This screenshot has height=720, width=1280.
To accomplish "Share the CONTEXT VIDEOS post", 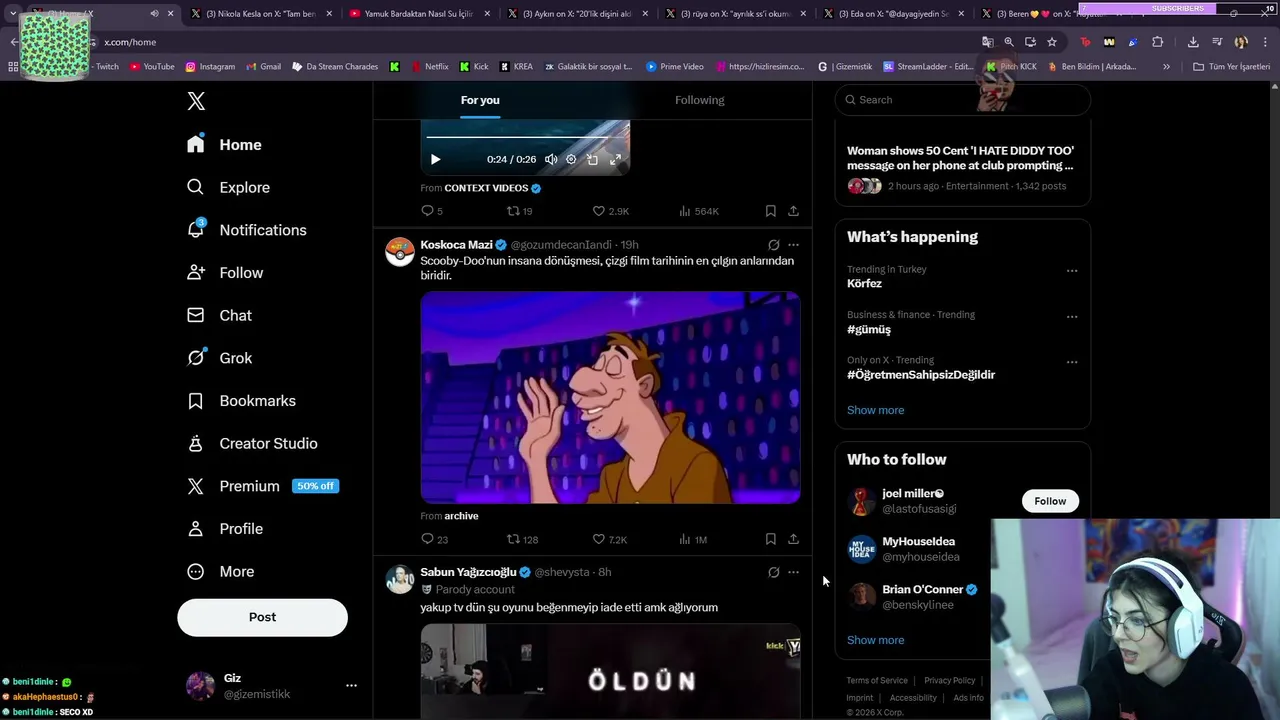I will 793,211.
